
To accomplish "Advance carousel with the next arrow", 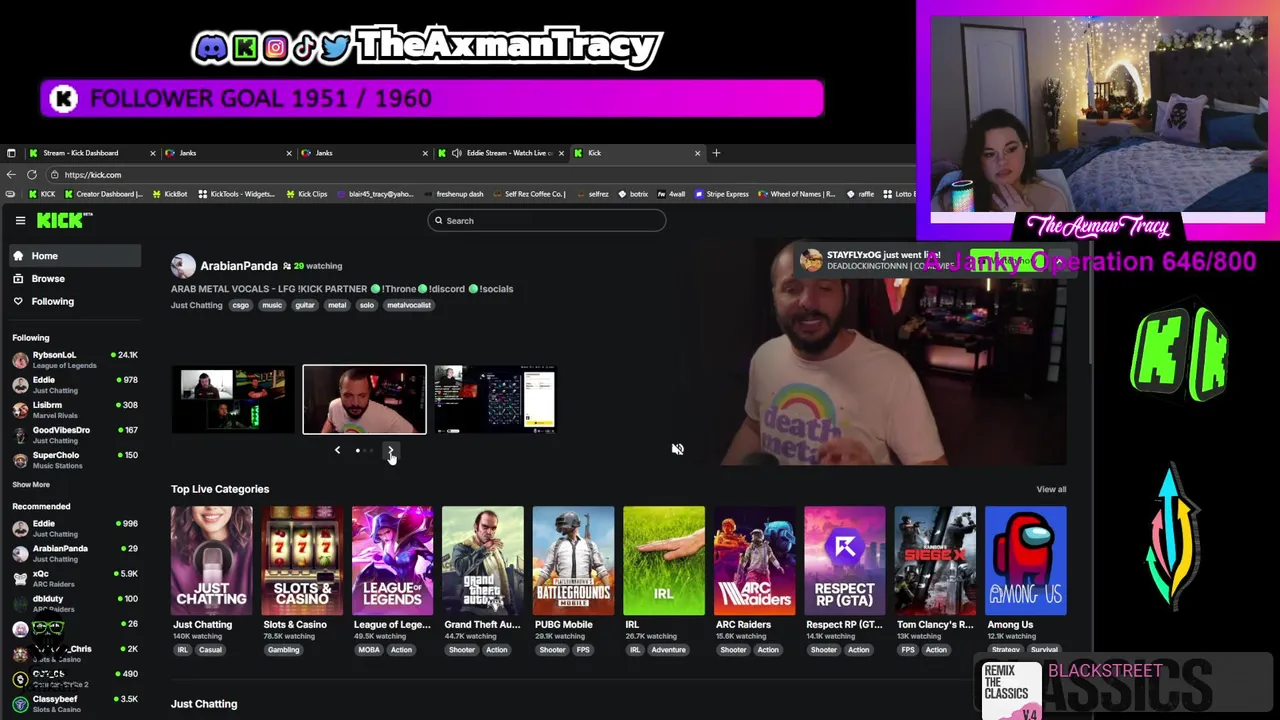I will coord(390,451).
